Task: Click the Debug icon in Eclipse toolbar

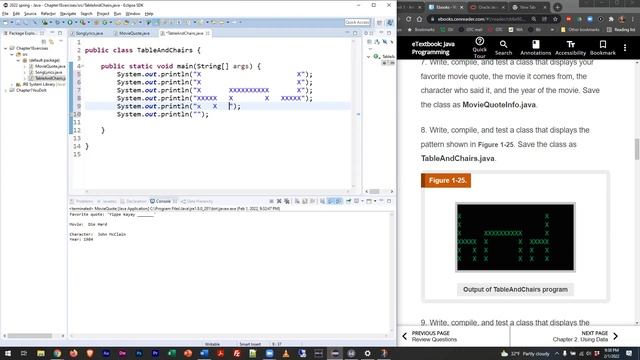Action: coord(58,22)
